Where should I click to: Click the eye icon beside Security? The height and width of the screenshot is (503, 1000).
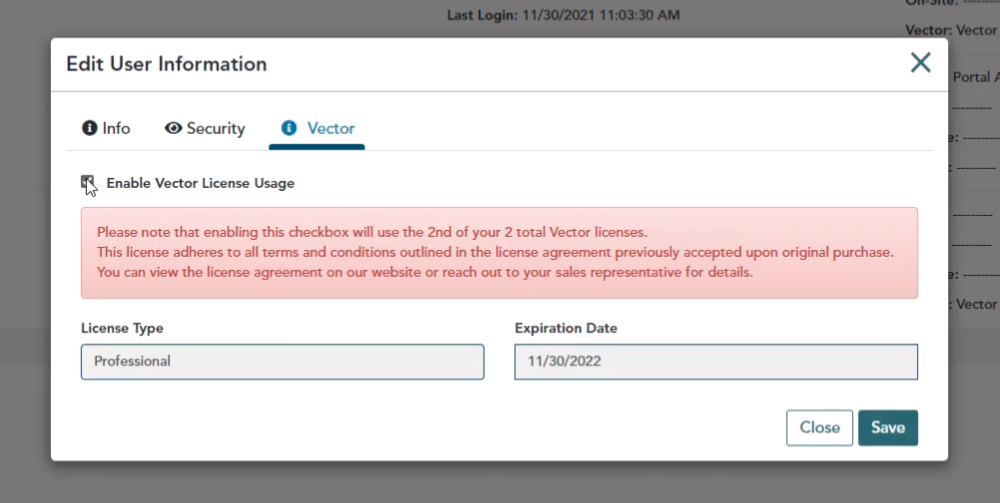tap(173, 128)
